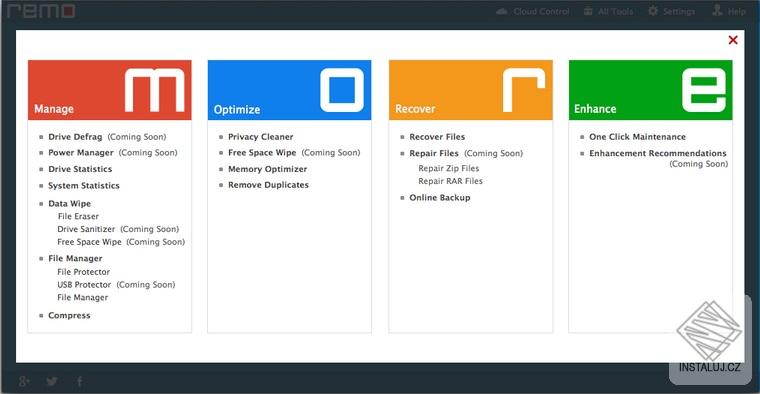Select Drive Defrag under Manage
This screenshot has width=760, height=394.
tap(75, 137)
